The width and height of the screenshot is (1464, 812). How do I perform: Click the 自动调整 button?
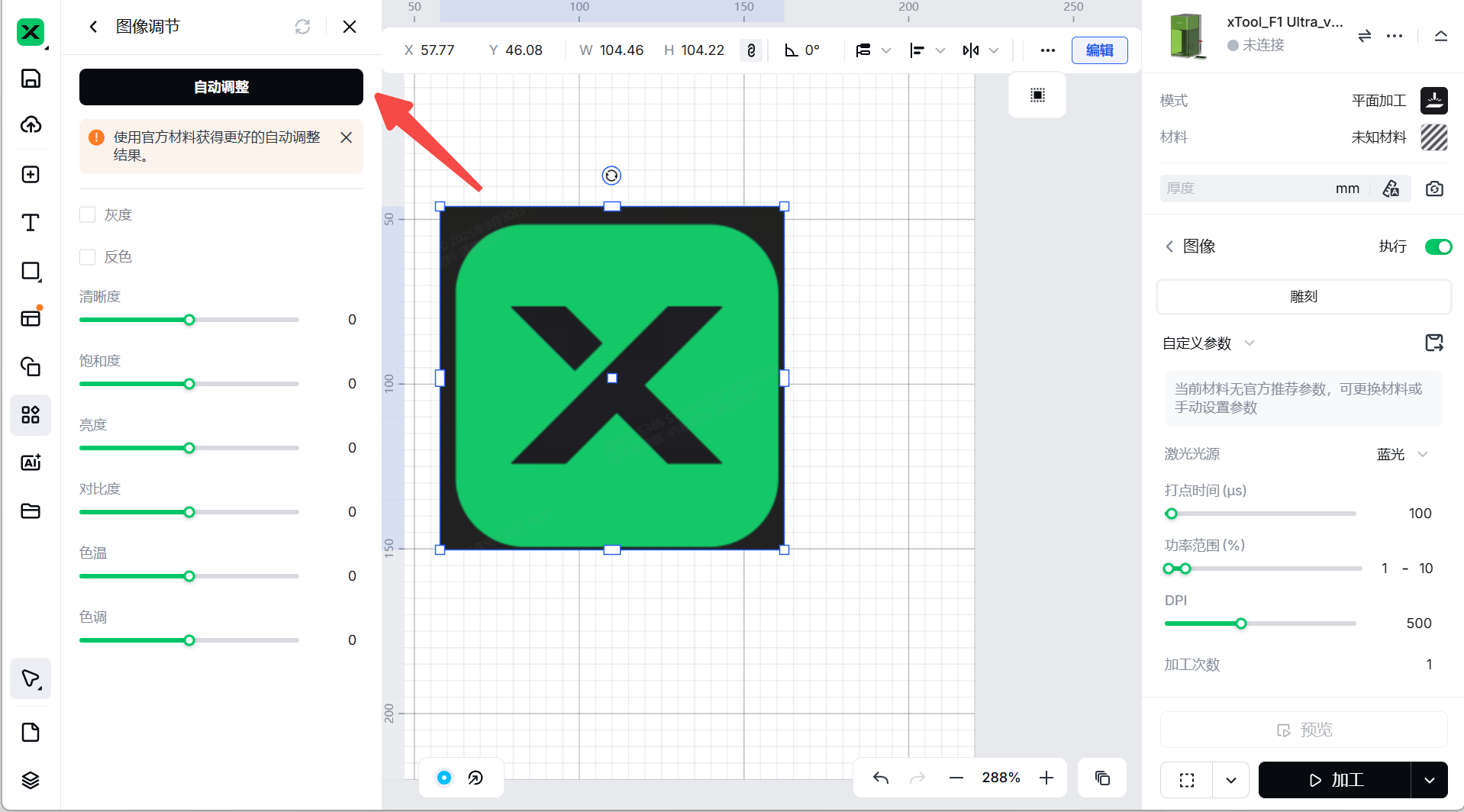tap(221, 87)
